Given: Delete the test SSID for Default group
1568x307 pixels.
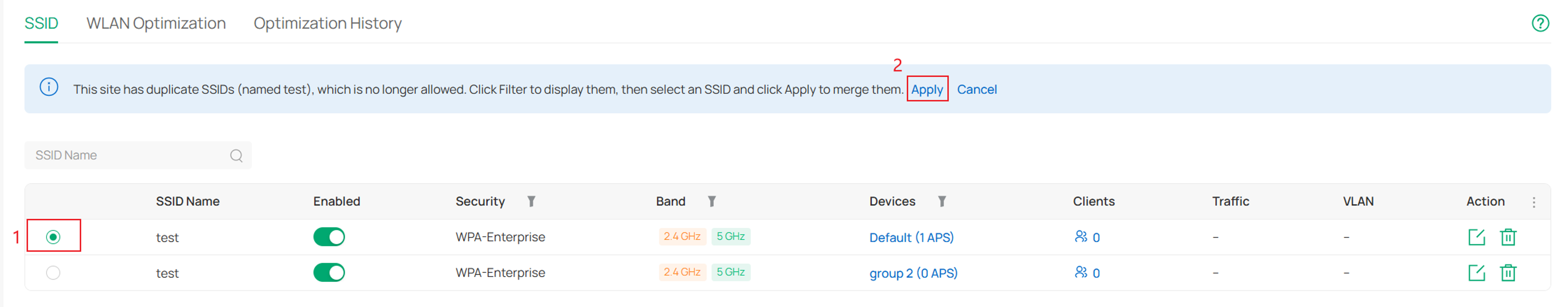Looking at the screenshot, I should [1508, 237].
